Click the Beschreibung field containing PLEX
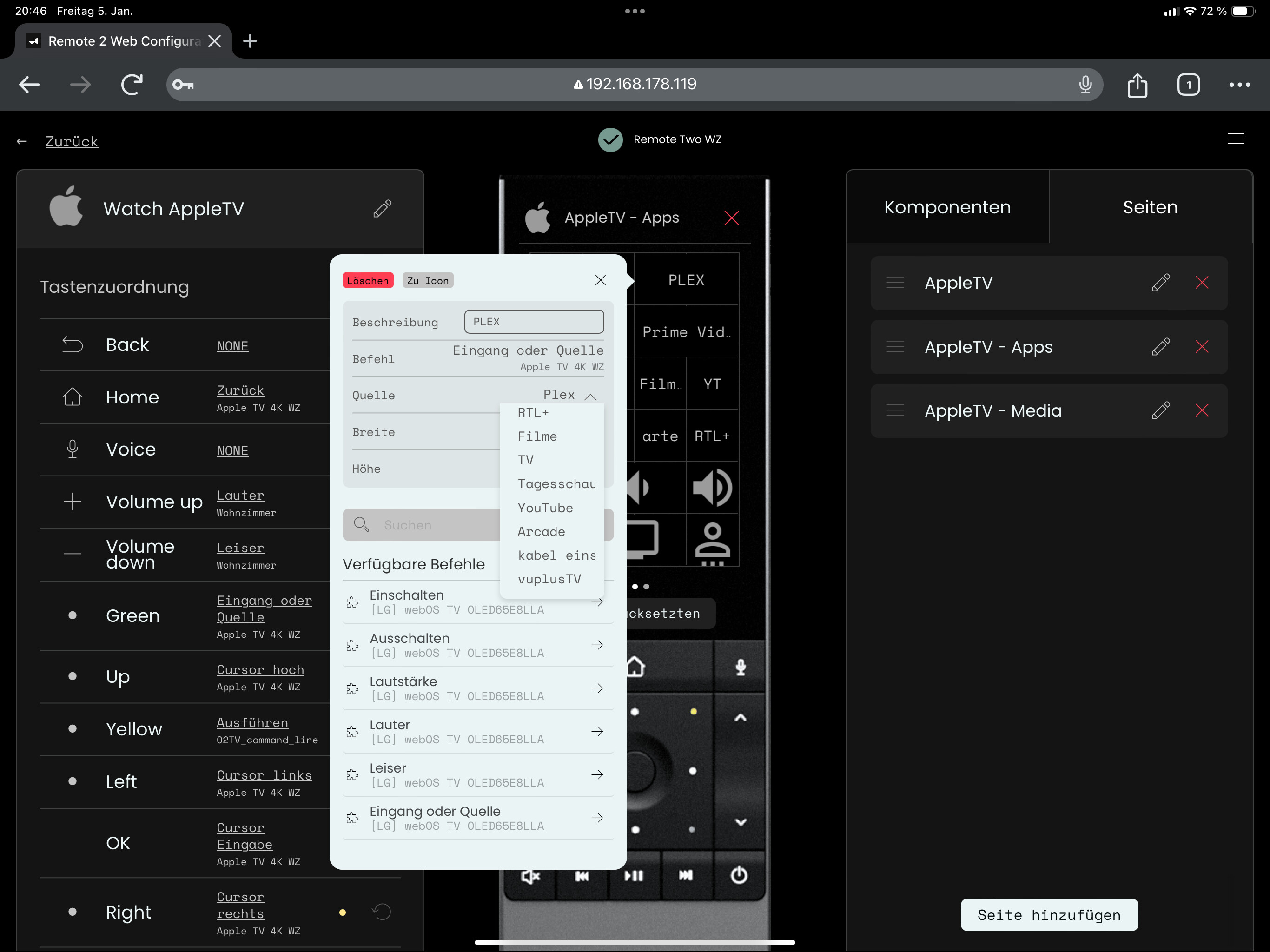 (x=533, y=322)
